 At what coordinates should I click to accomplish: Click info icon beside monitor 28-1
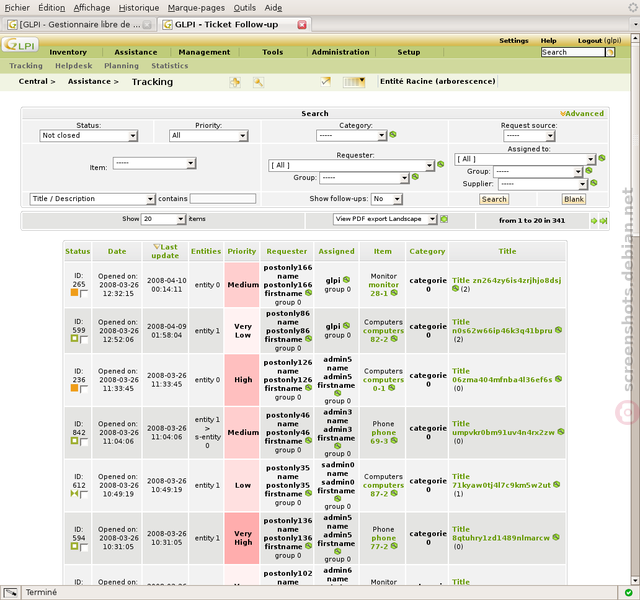click(394, 293)
